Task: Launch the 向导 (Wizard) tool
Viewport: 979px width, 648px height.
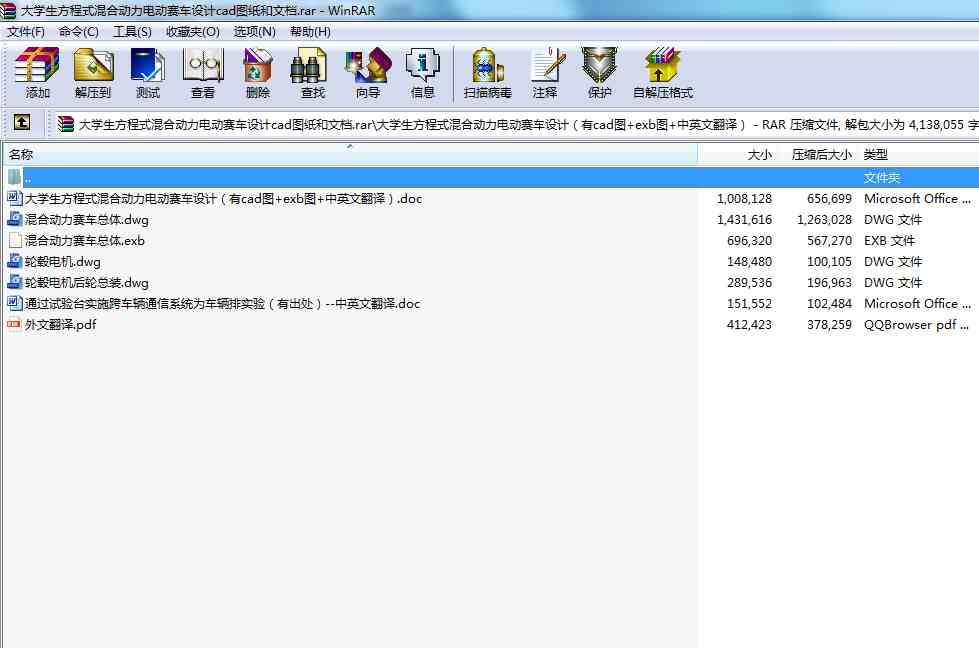Action: (367, 73)
